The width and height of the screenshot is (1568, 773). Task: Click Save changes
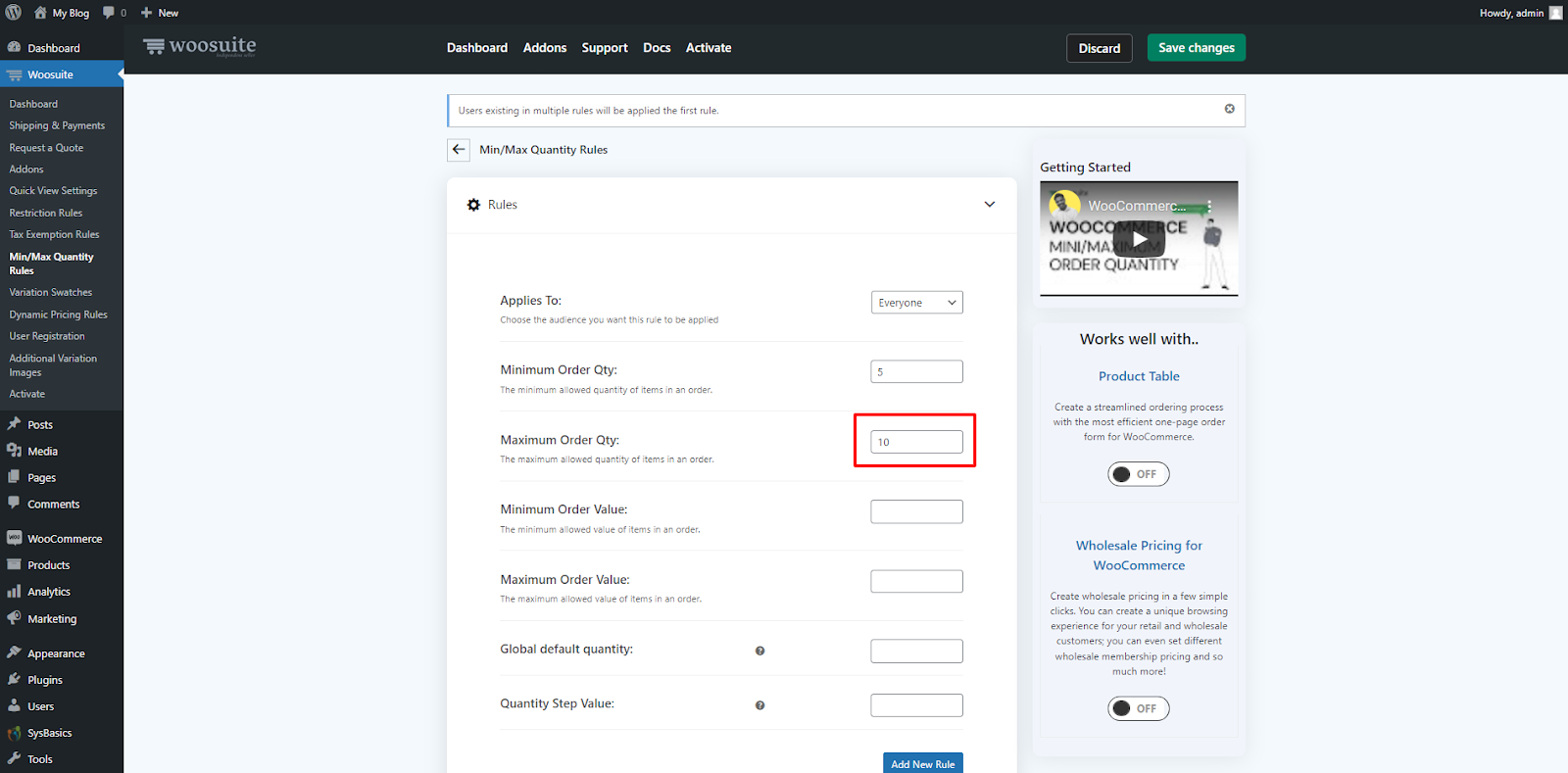(x=1197, y=48)
